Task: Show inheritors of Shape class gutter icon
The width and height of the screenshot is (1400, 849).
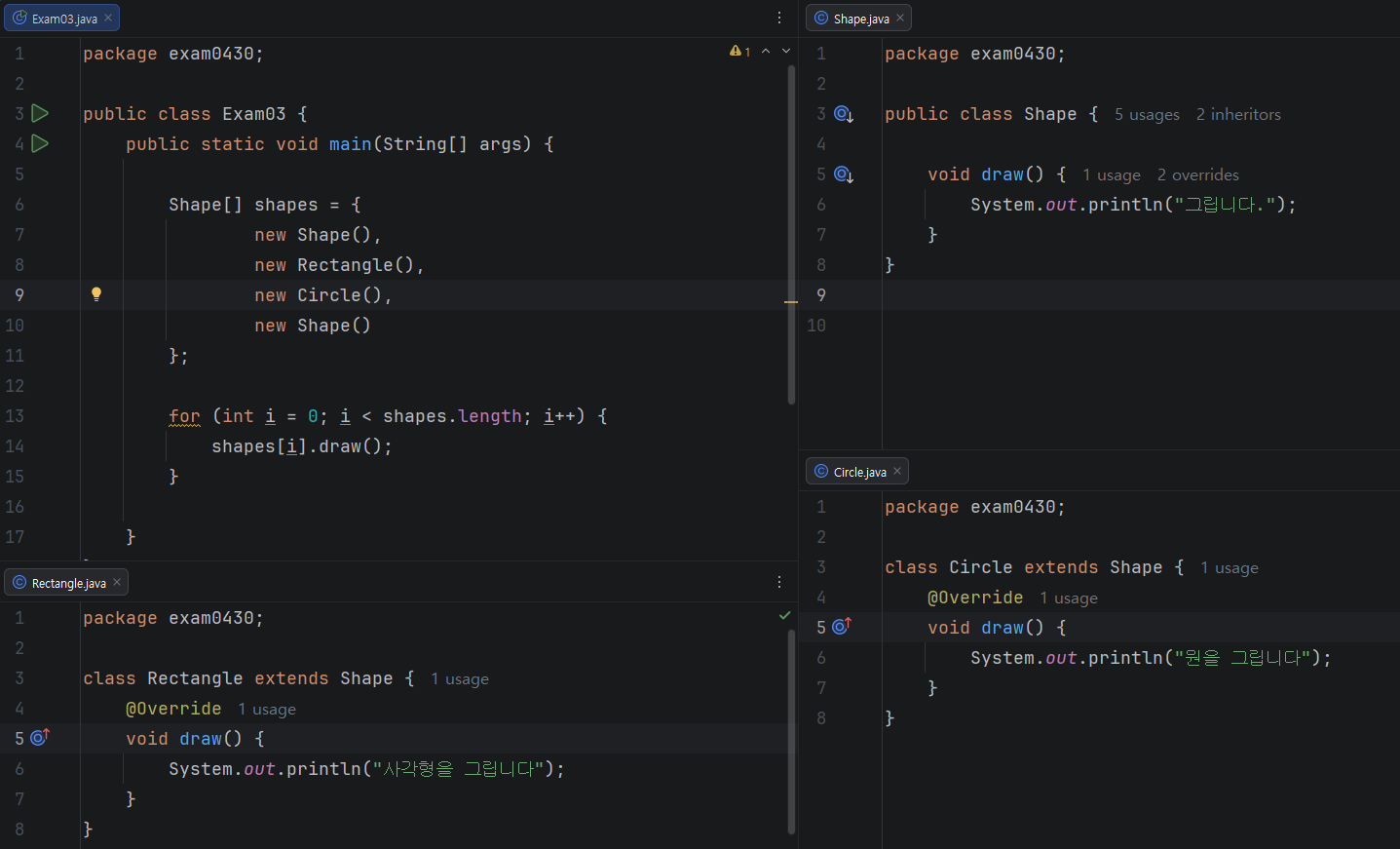Action: (x=844, y=114)
